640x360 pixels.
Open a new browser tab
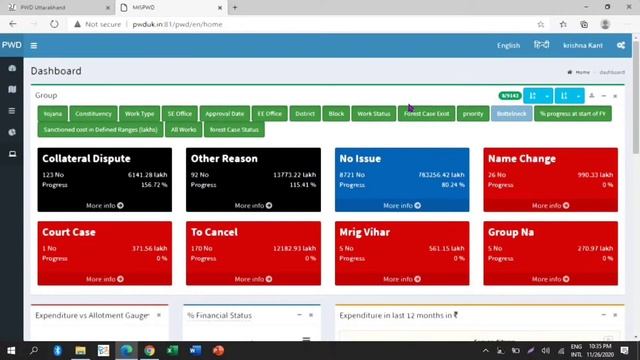[x=235, y=7]
